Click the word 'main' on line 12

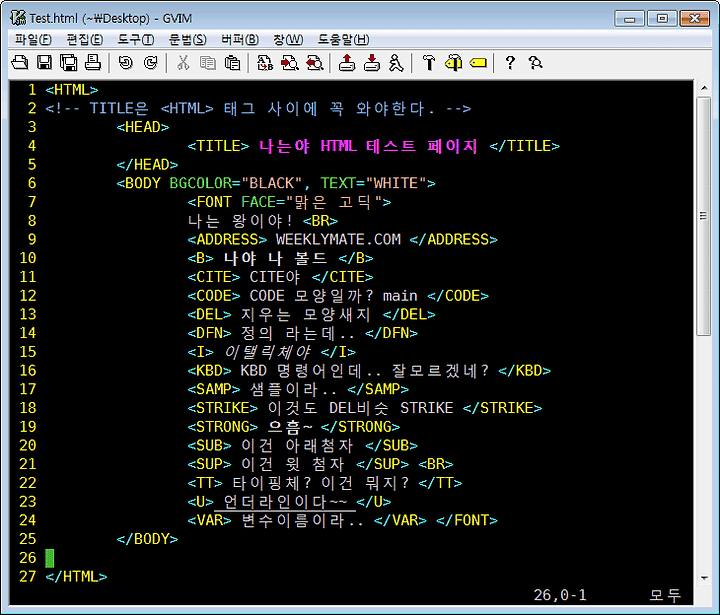coord(400,296)
